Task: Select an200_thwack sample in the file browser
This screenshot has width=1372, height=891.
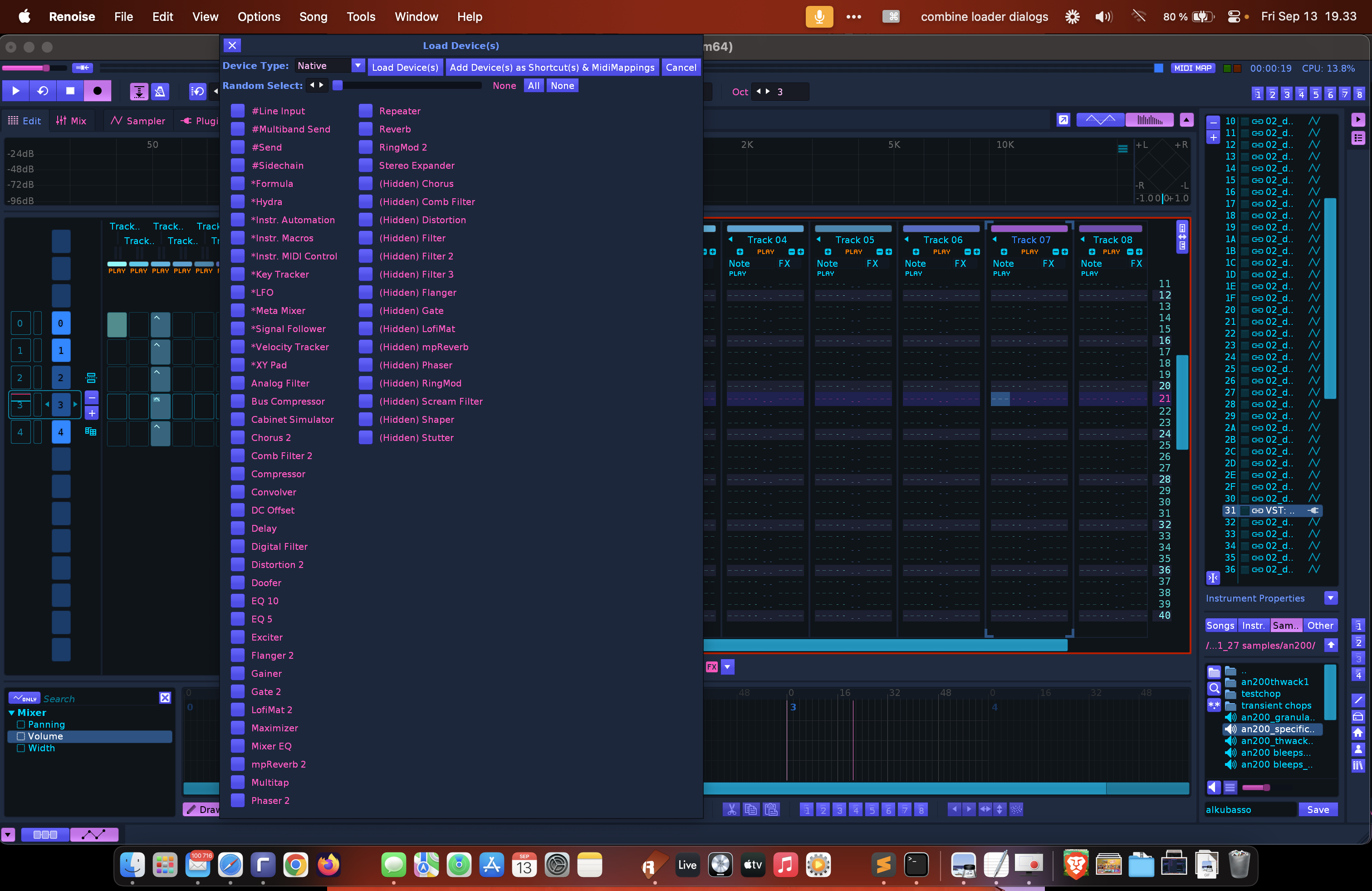Action: tap(1276, 741)
